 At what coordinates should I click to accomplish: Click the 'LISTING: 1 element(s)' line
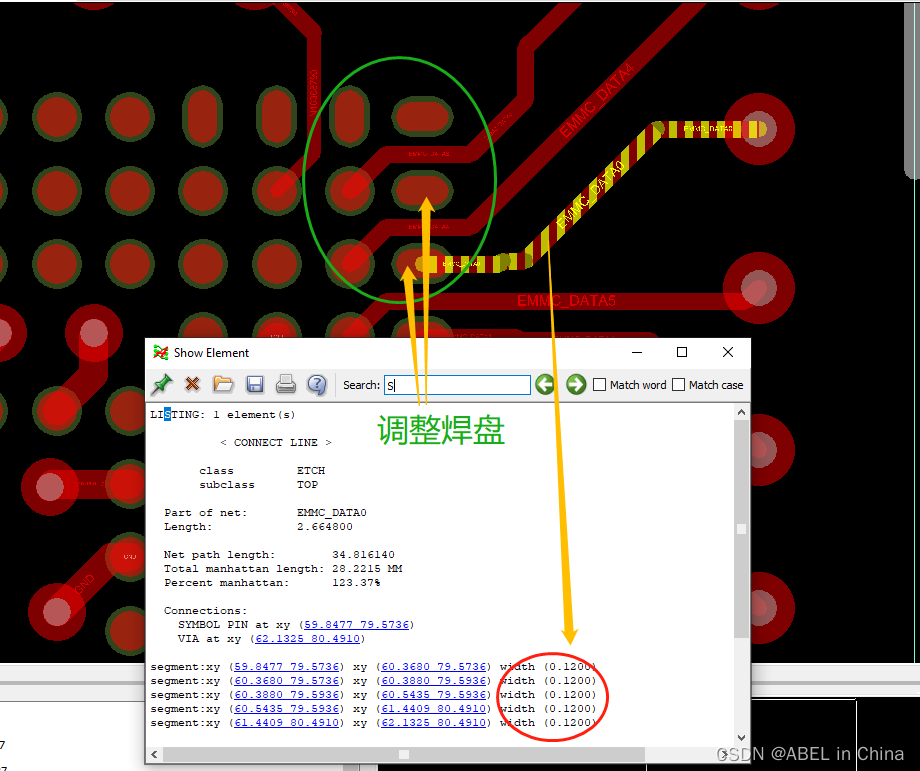pyautogui.click(x=223, y=414)
